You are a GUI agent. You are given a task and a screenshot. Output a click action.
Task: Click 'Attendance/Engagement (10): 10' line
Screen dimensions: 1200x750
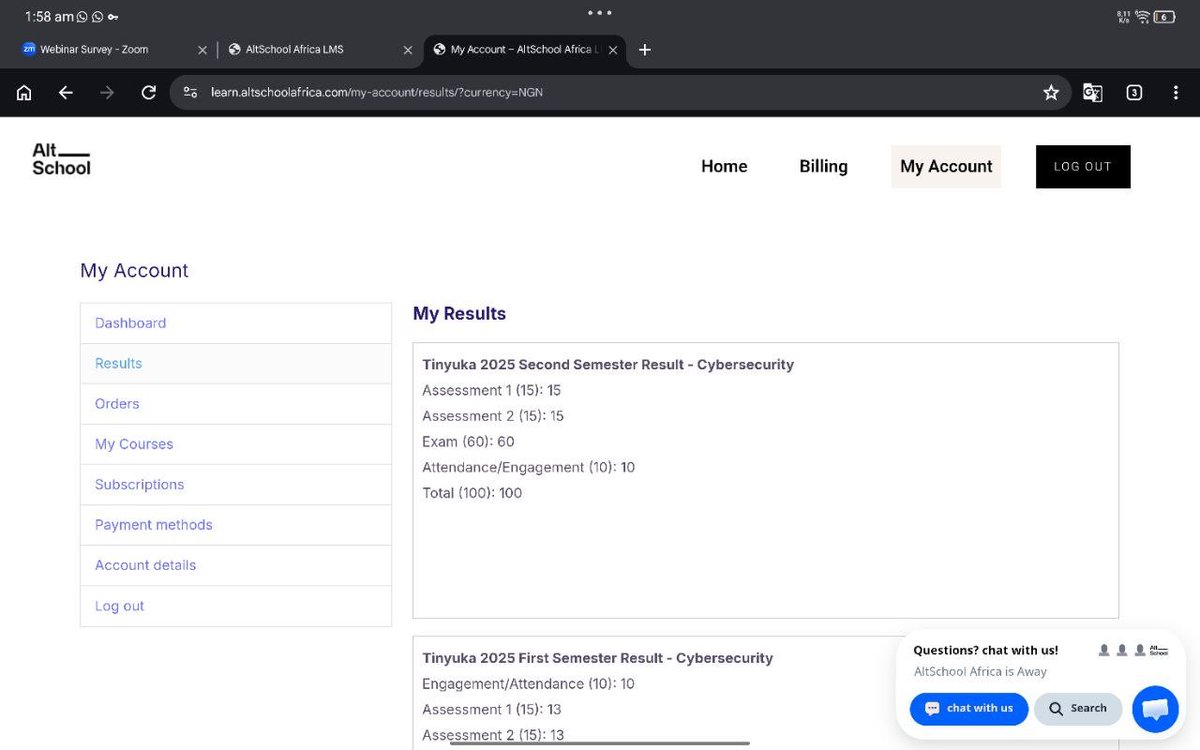click(x=528, y=467)
